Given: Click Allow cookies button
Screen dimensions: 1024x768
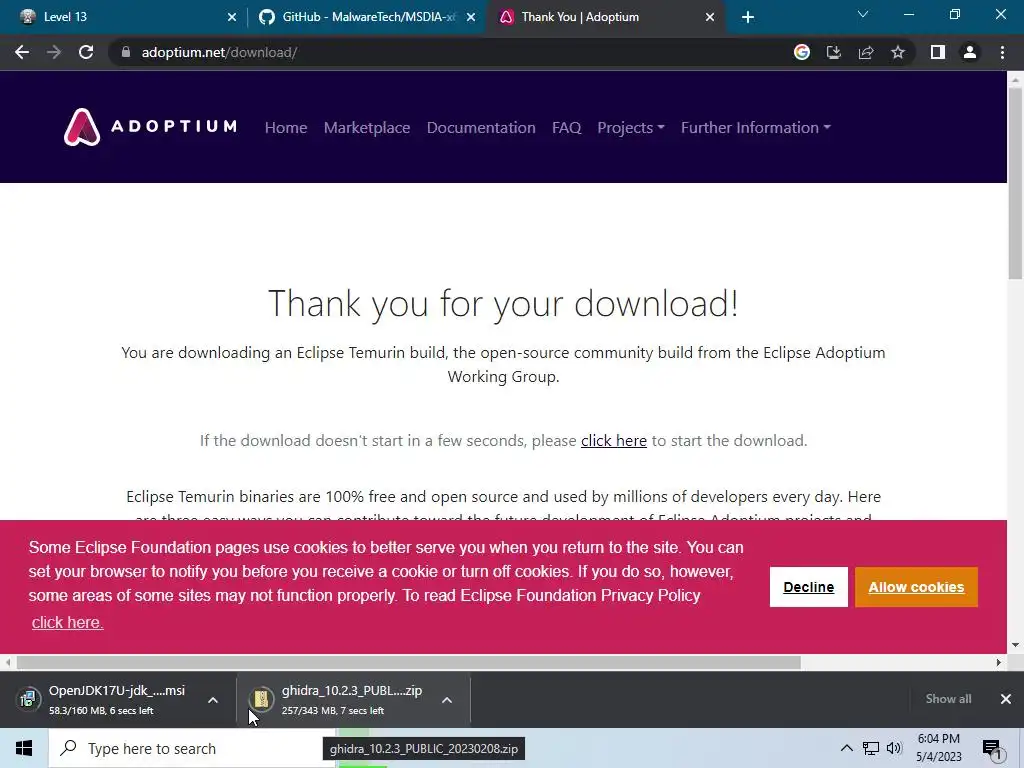Looking at the screenshot, I should pyautogui.click(x=916, y=587).
